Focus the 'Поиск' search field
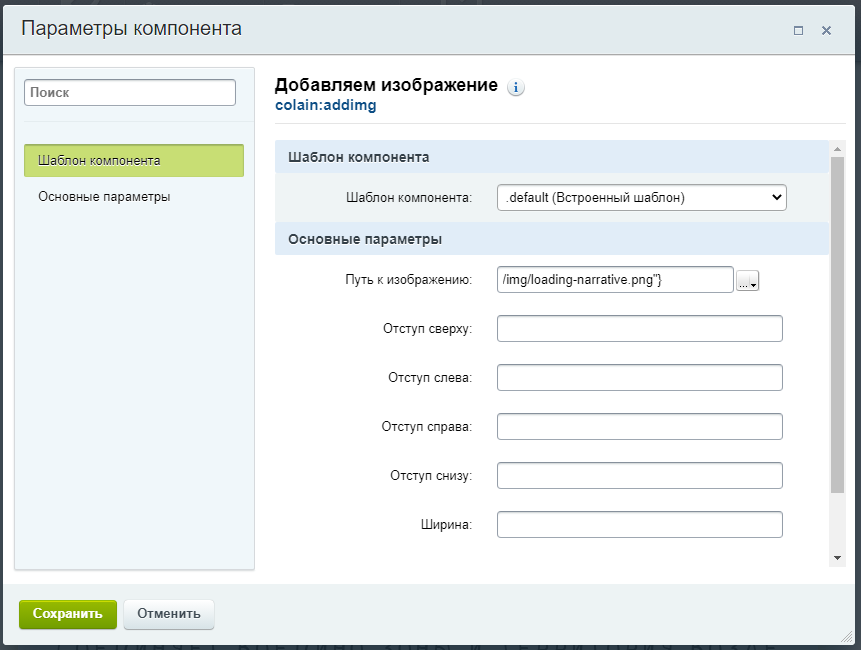Viewport: 861px width, 650px height. 130,92
